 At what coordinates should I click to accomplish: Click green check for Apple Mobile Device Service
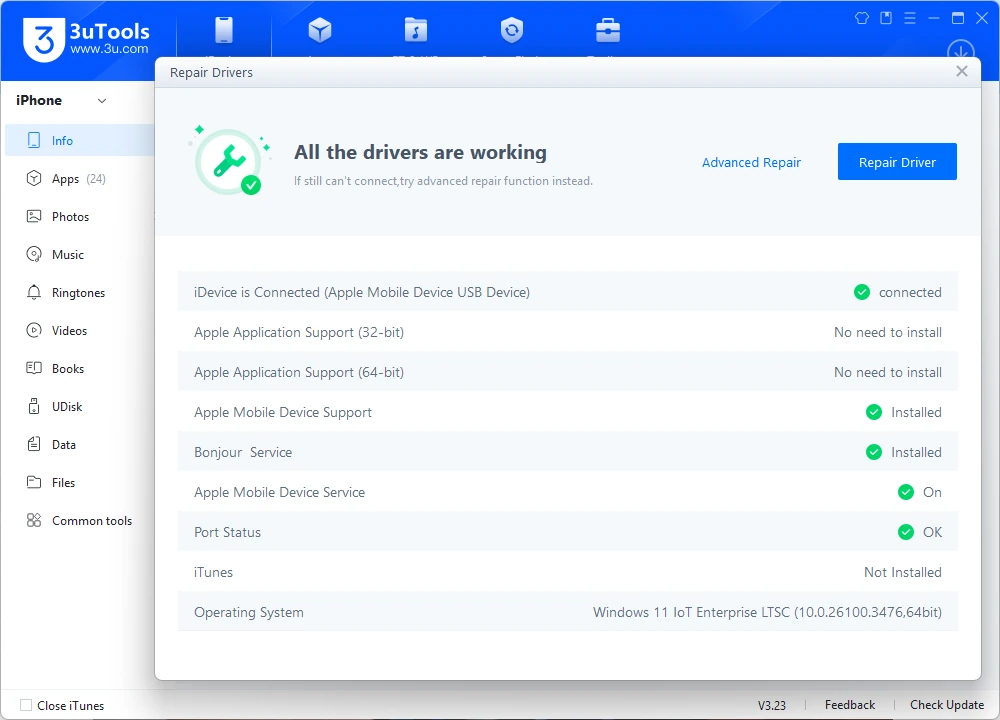906,492
